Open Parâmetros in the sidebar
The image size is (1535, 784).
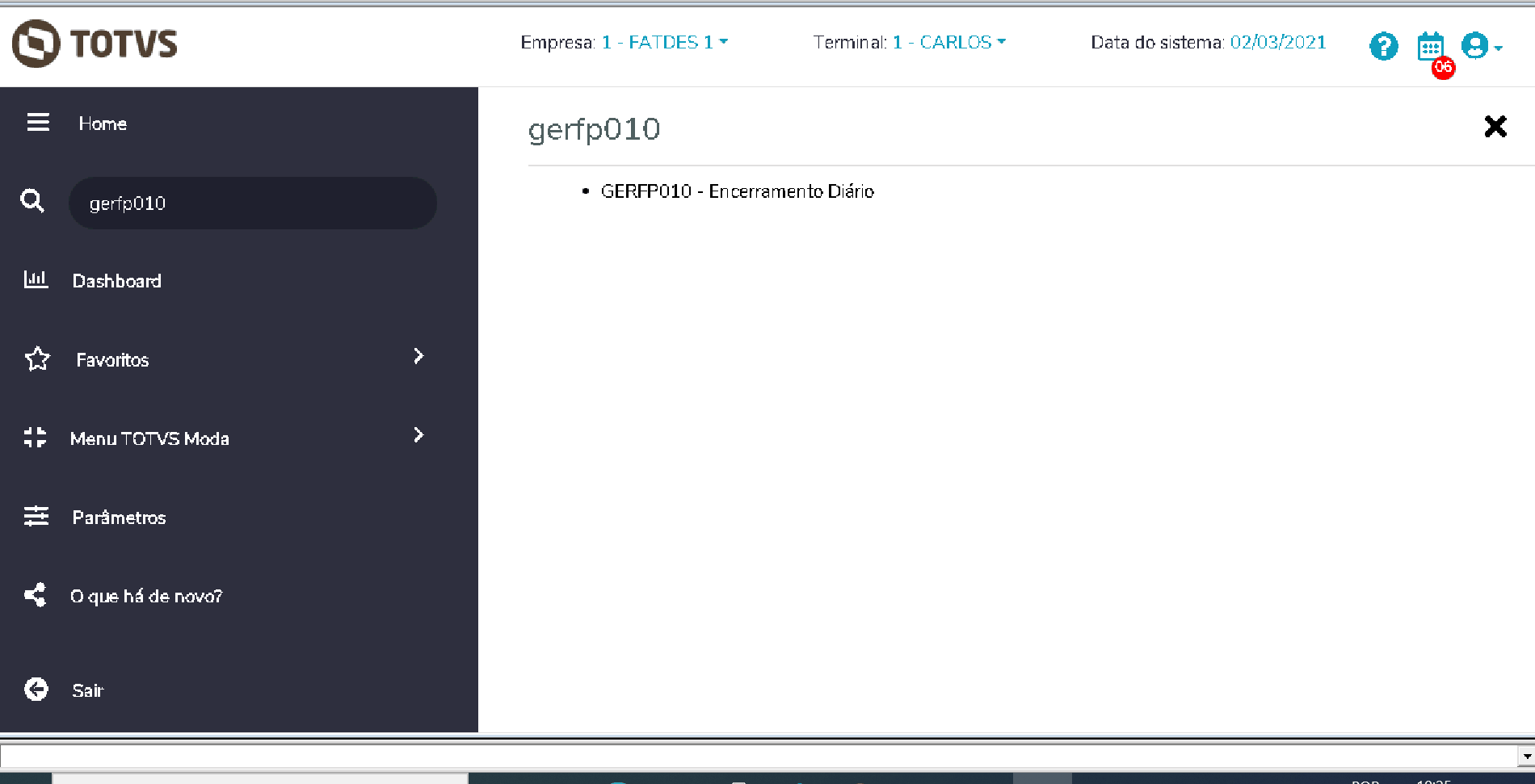coord(119,518)
